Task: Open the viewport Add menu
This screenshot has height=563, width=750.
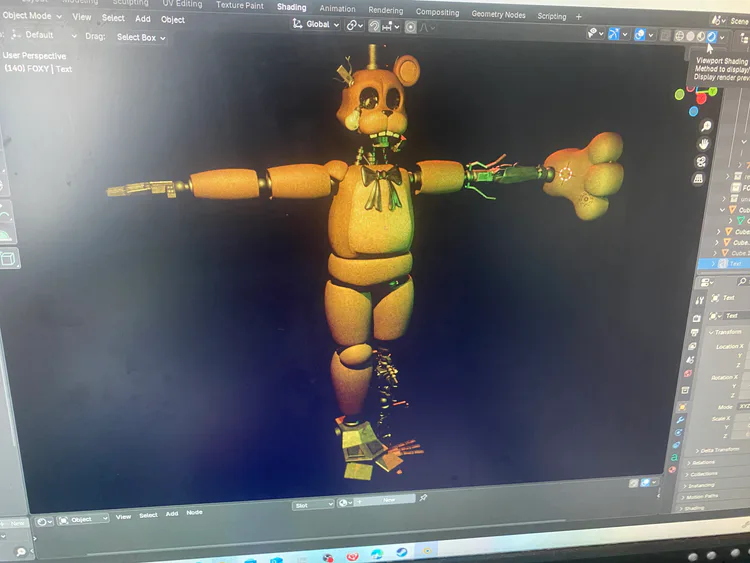Action: click(143, 19)
